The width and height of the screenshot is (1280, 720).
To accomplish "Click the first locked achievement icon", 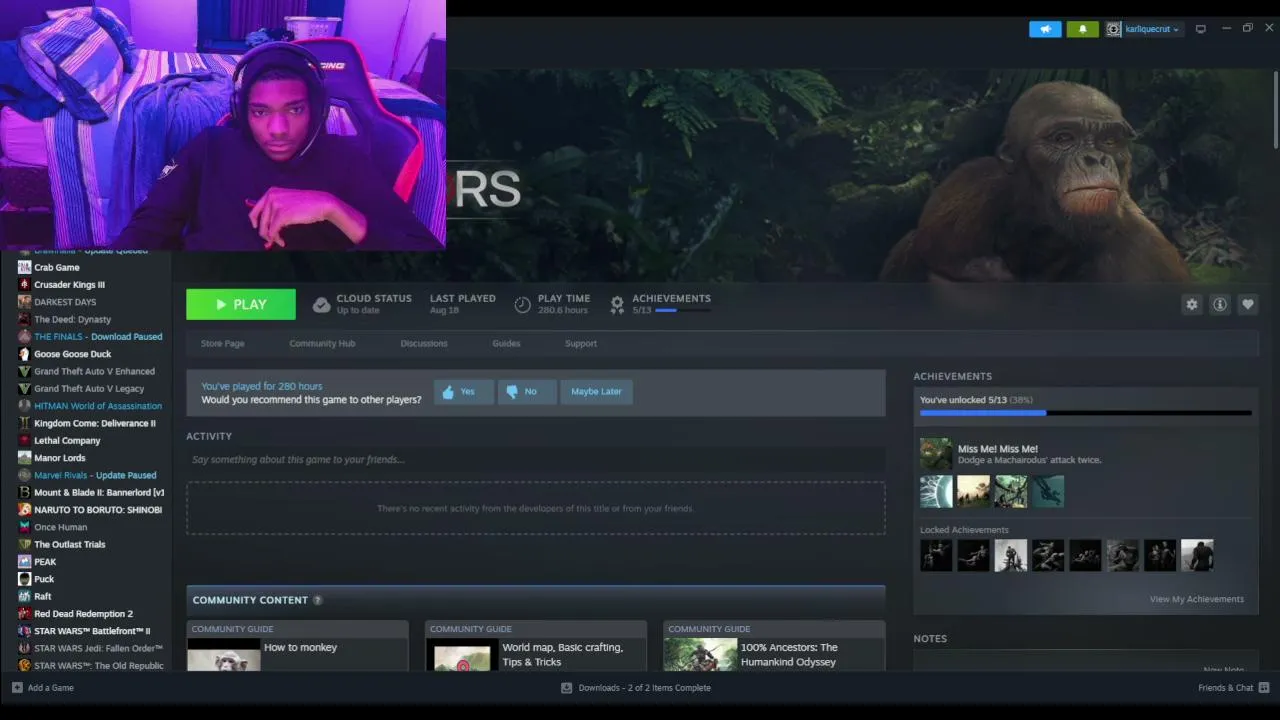I will 936,556.
